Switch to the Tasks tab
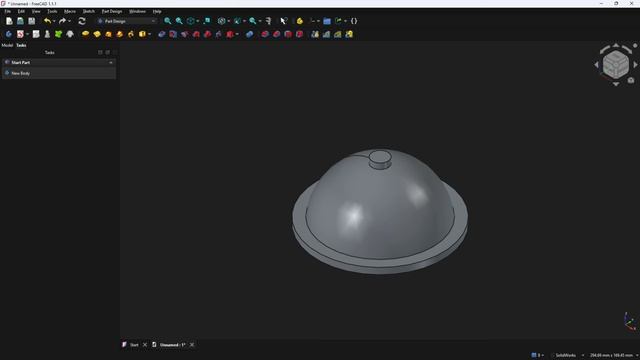640x360 pixels. pyautogui.click(x=21, y=45)
